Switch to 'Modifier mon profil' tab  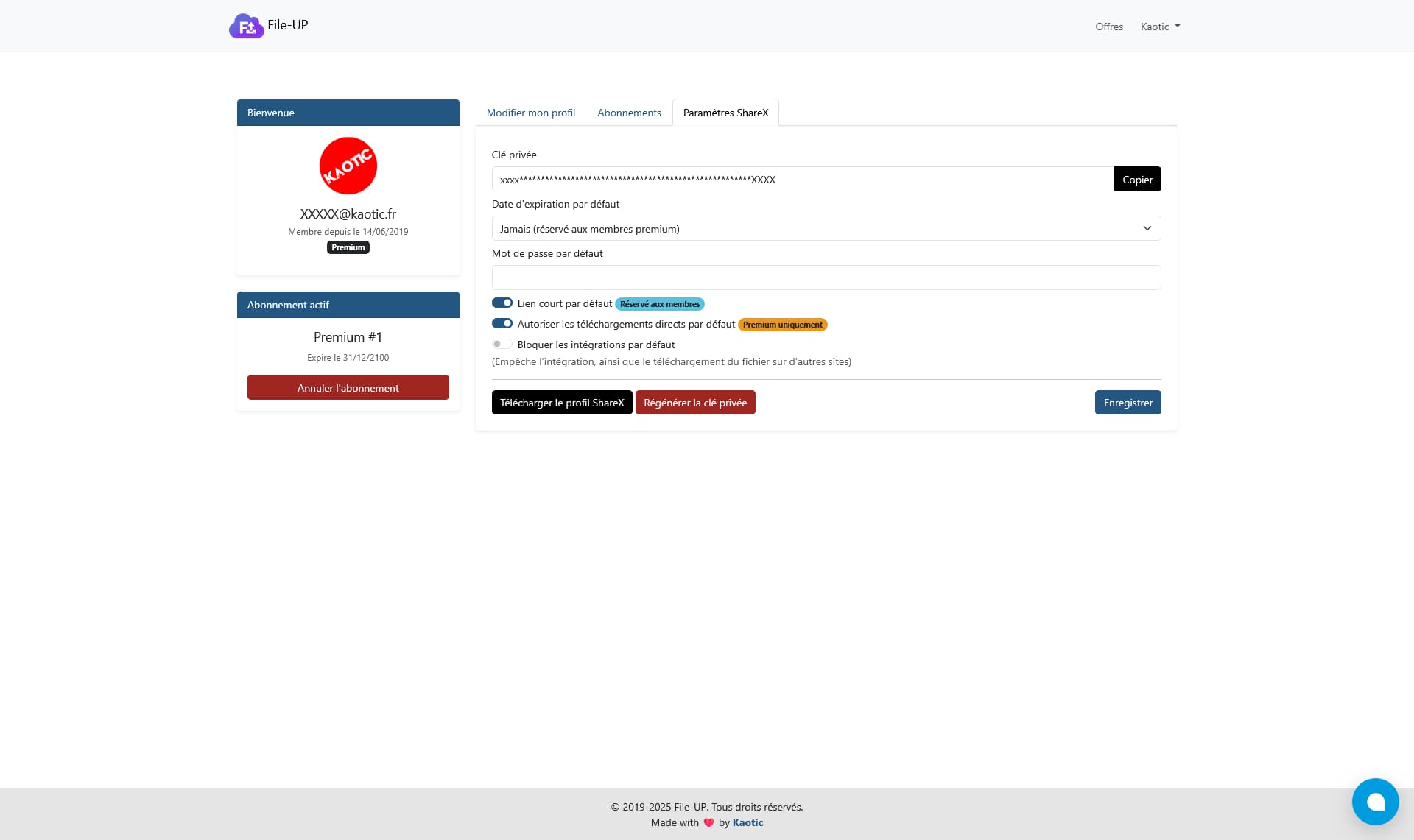tap(530, 113)
